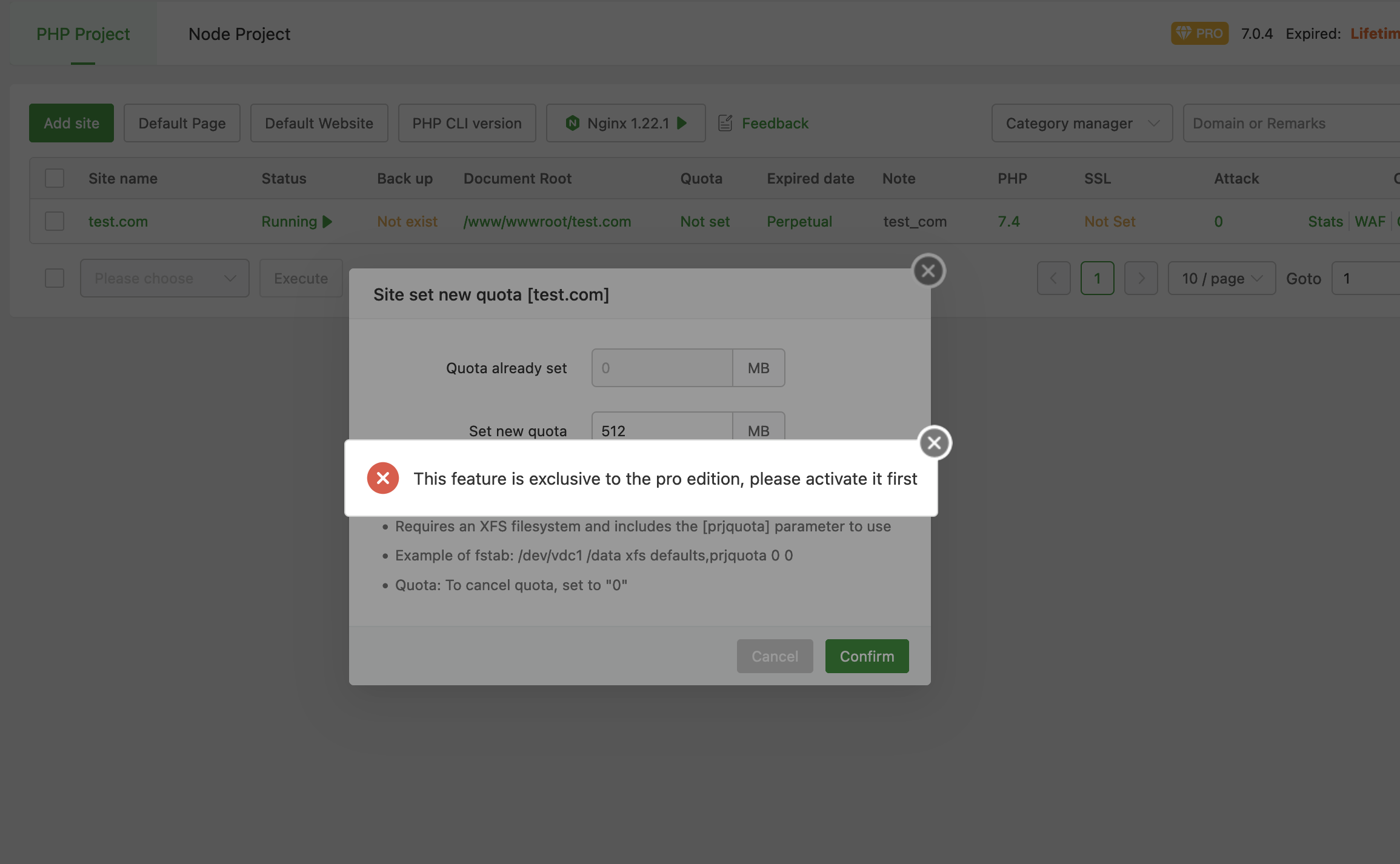Close the pro edition error notification
The width and height of the screenshot is (1400, 864).
[934, 443]
